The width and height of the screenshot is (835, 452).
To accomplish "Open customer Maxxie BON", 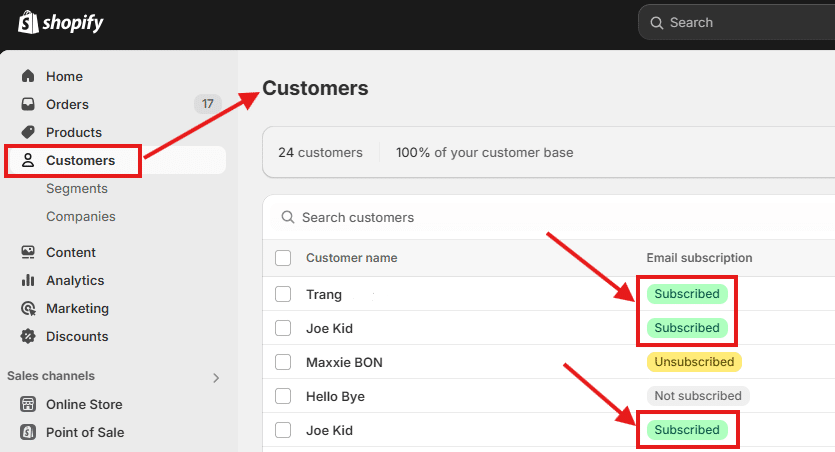I will coord(344,363).
